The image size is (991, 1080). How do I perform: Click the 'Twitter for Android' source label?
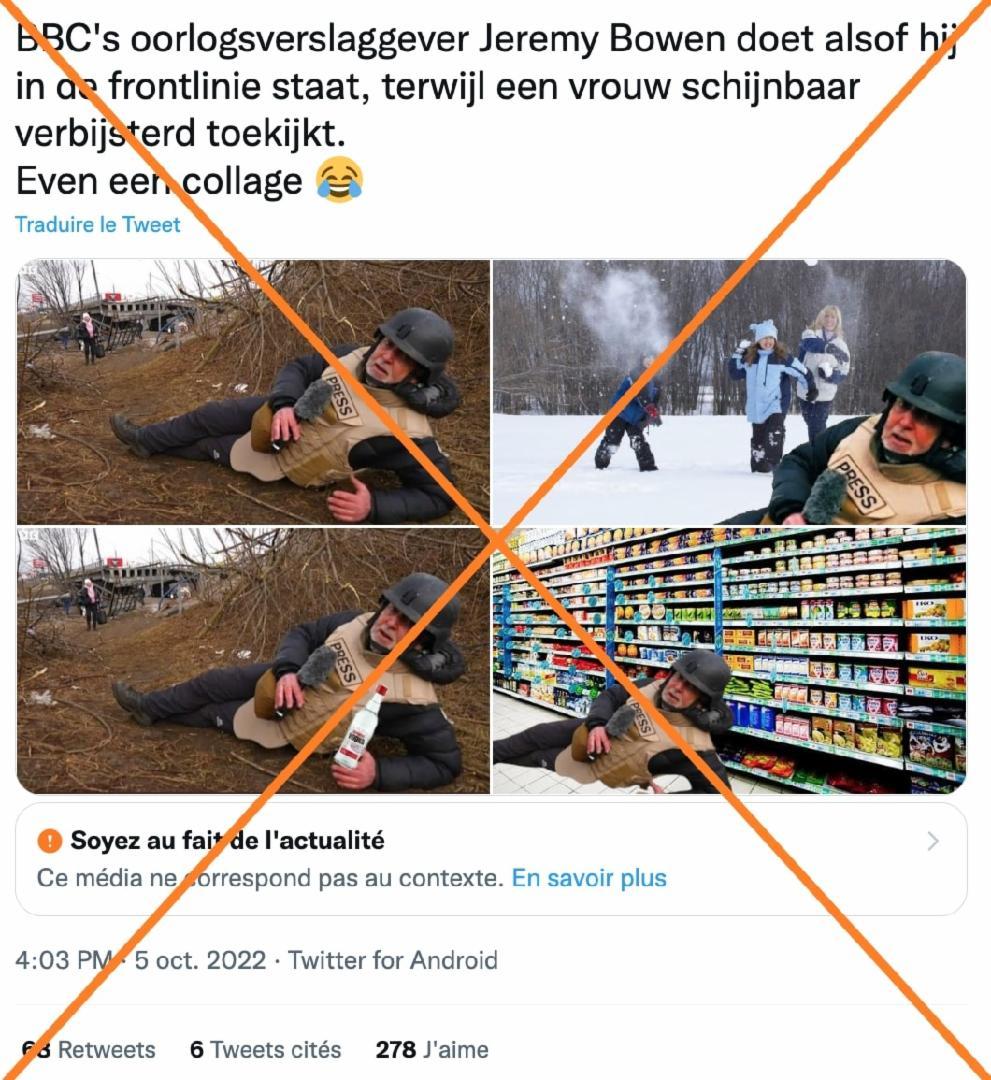[393, 960]
